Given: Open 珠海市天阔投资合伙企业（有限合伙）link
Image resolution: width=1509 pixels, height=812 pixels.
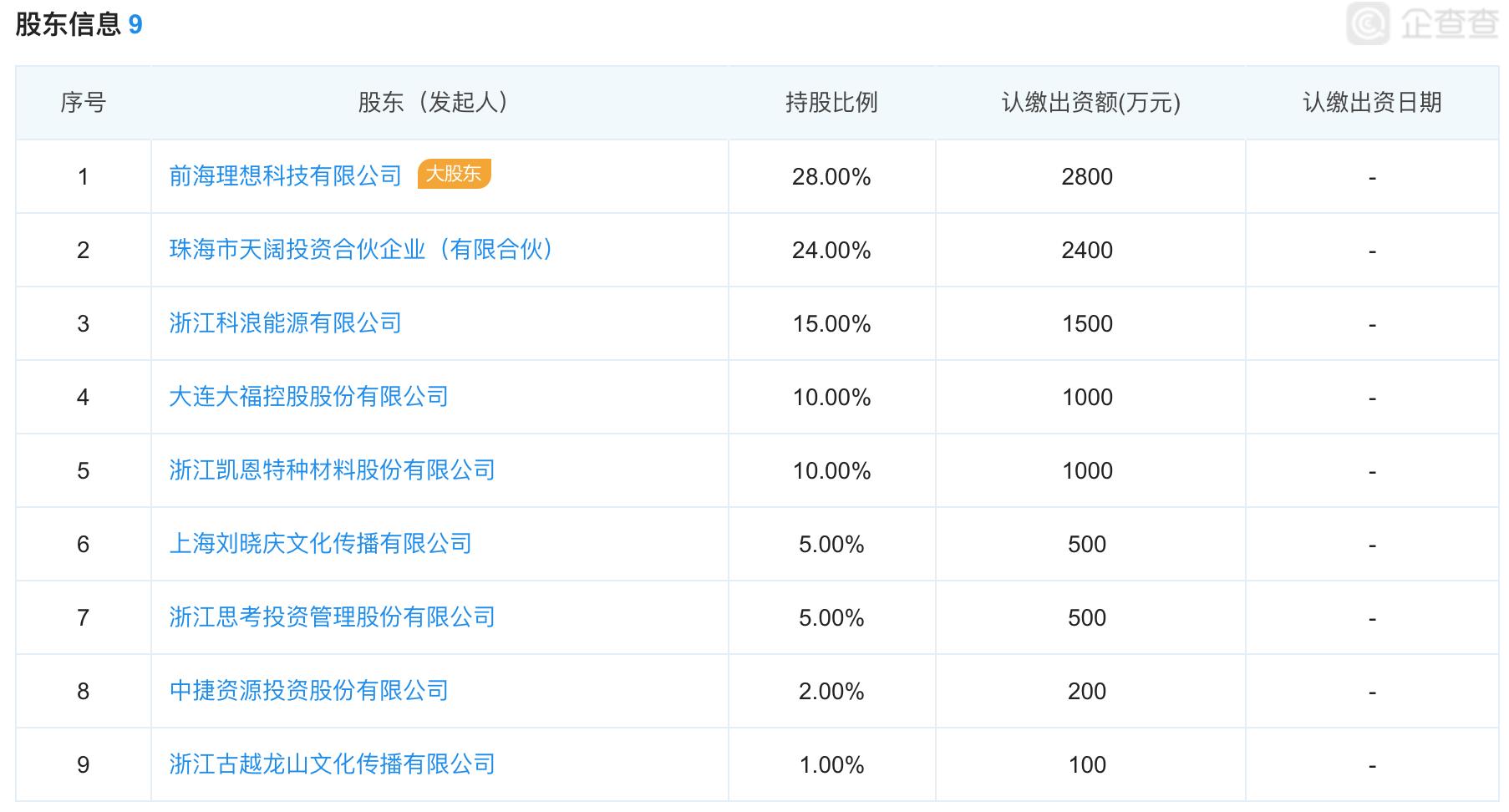Looking at the screenshot, I should coord(363,250).
